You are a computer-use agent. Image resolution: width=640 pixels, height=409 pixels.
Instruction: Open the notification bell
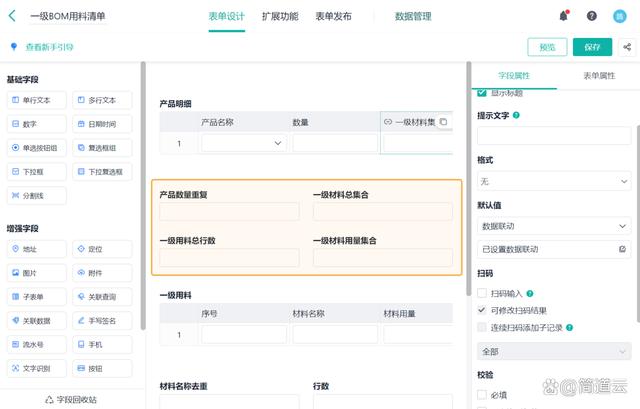pyautogui.click(x=564, y=16)
